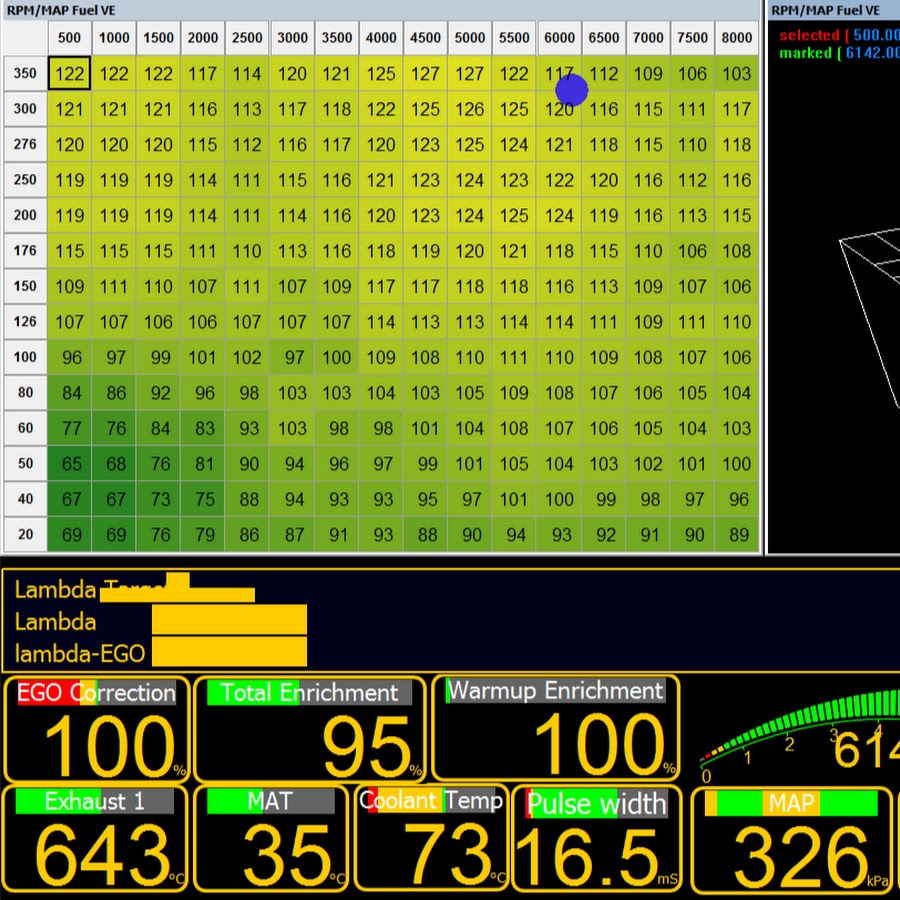Select the VE cell at 350 kPa, 500 RPM
This screenshot has height=900, width=900.
(70, 74)
